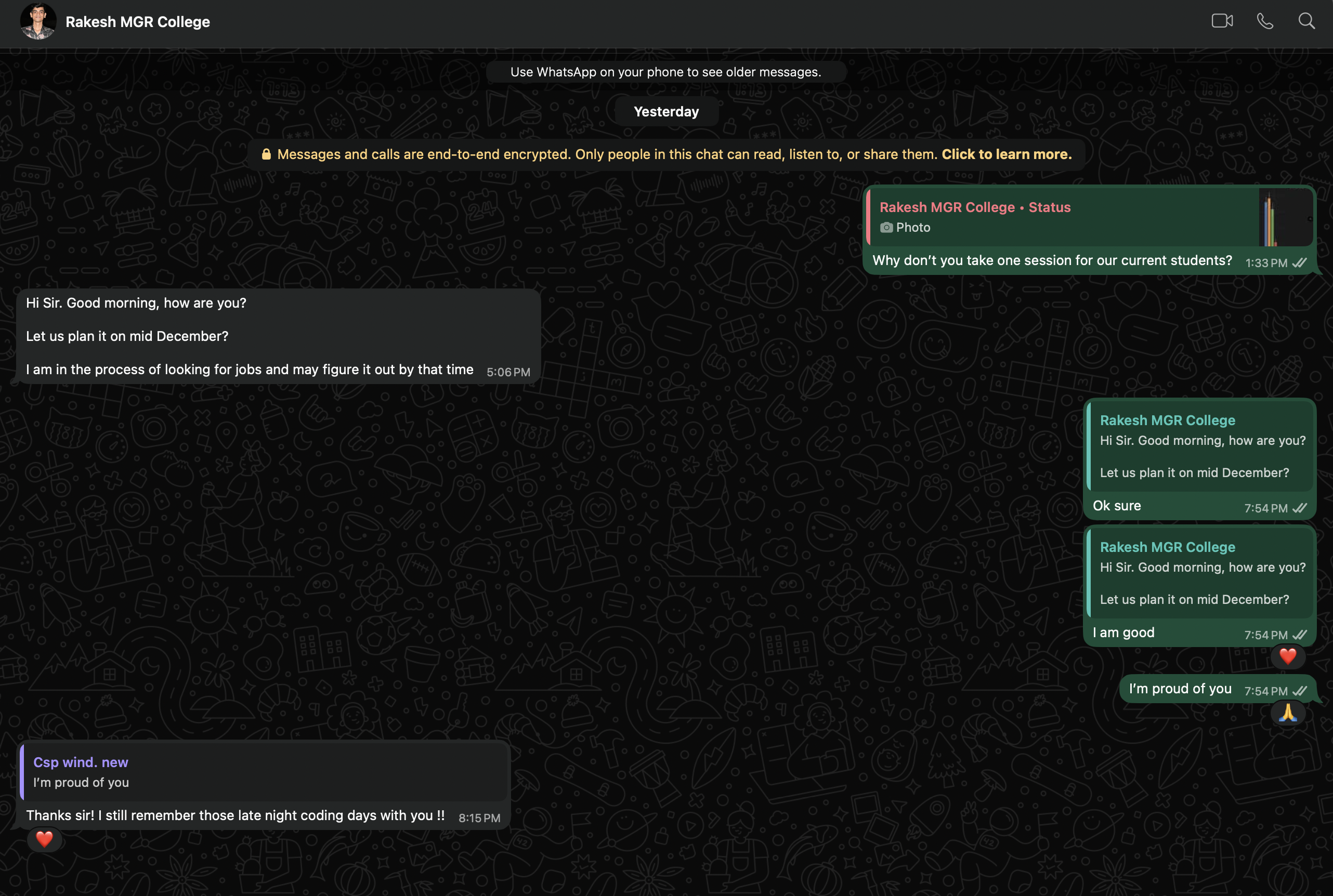The image size is (1333, 896).
Task: Open Rakesh MGR College profile picture
Action: pyautogui.click(x=38, y=21)
